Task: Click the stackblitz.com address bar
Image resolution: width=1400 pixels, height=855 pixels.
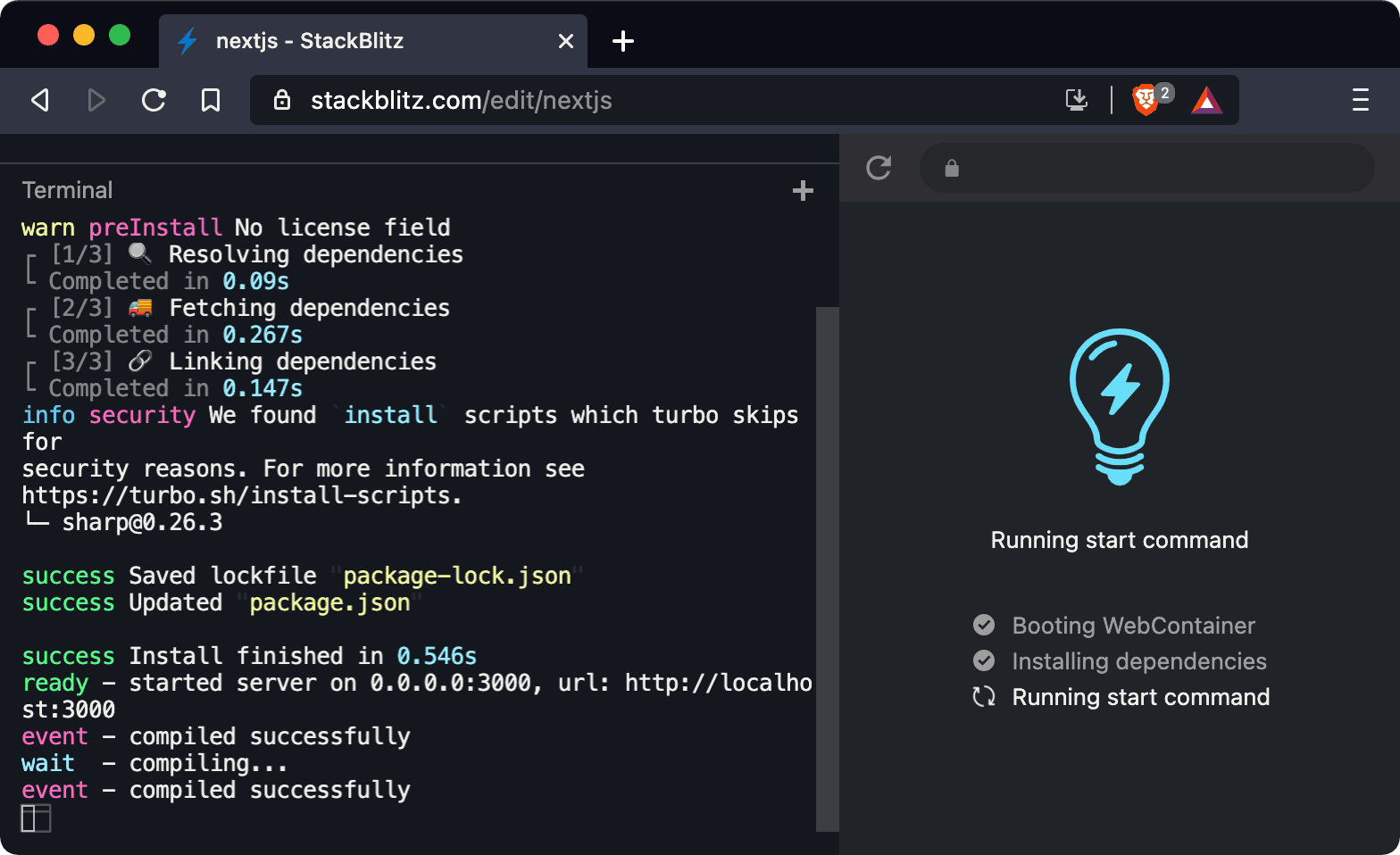Action: point(625,100)
